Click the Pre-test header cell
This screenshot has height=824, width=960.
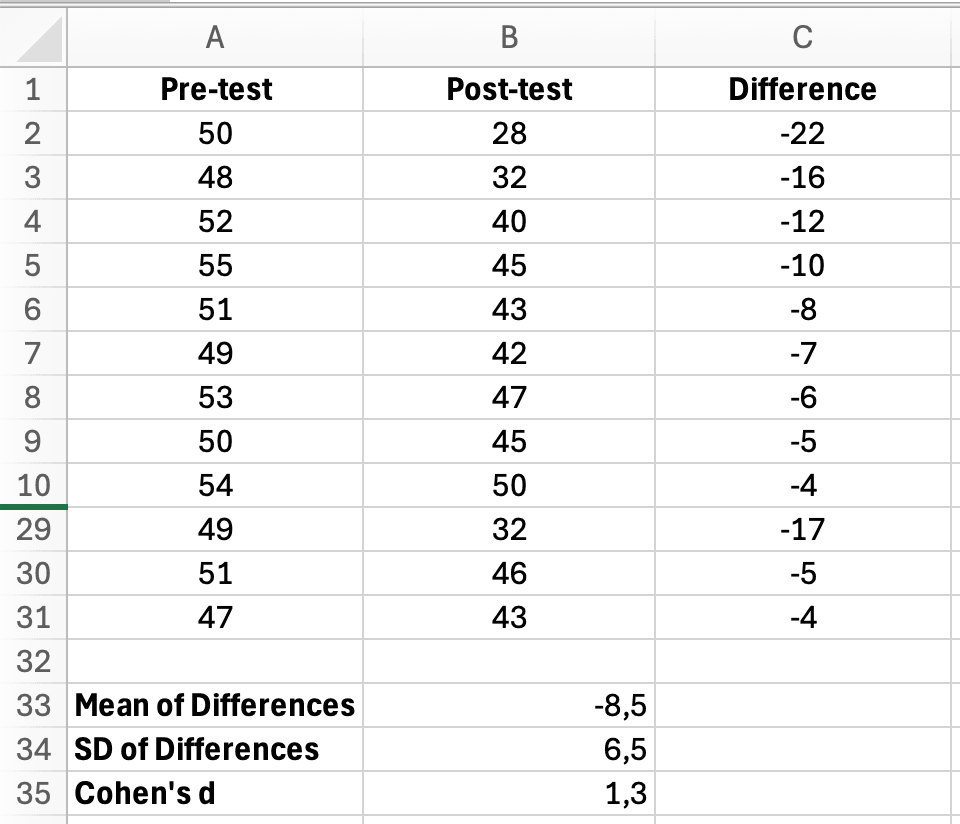pyautogui.click(x=213, y=89)
